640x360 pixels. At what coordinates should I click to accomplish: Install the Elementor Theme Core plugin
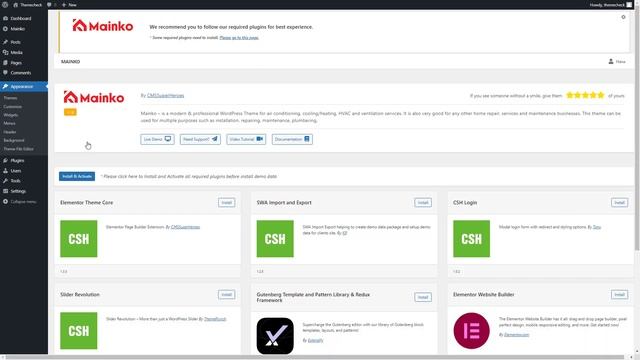[227, 202]
